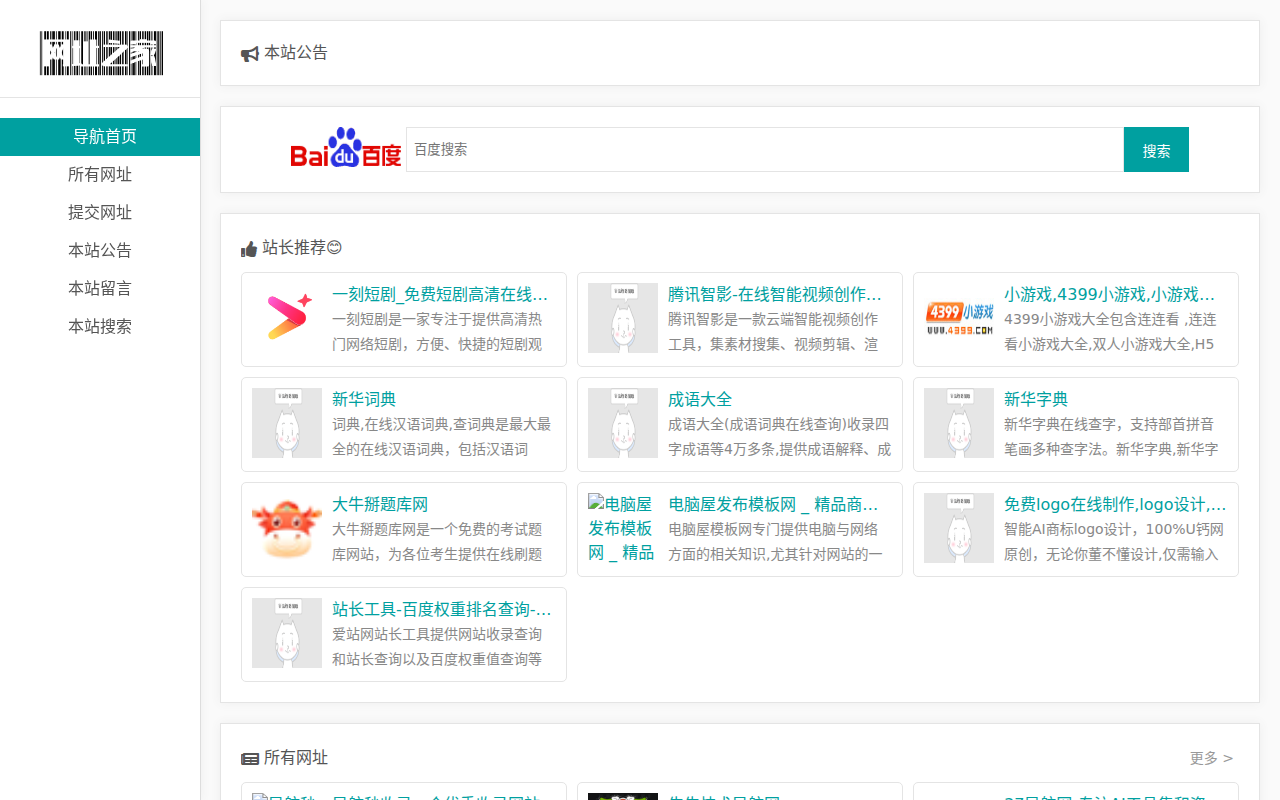Click the 新华词典 thumbnail image

click(287, 423)
